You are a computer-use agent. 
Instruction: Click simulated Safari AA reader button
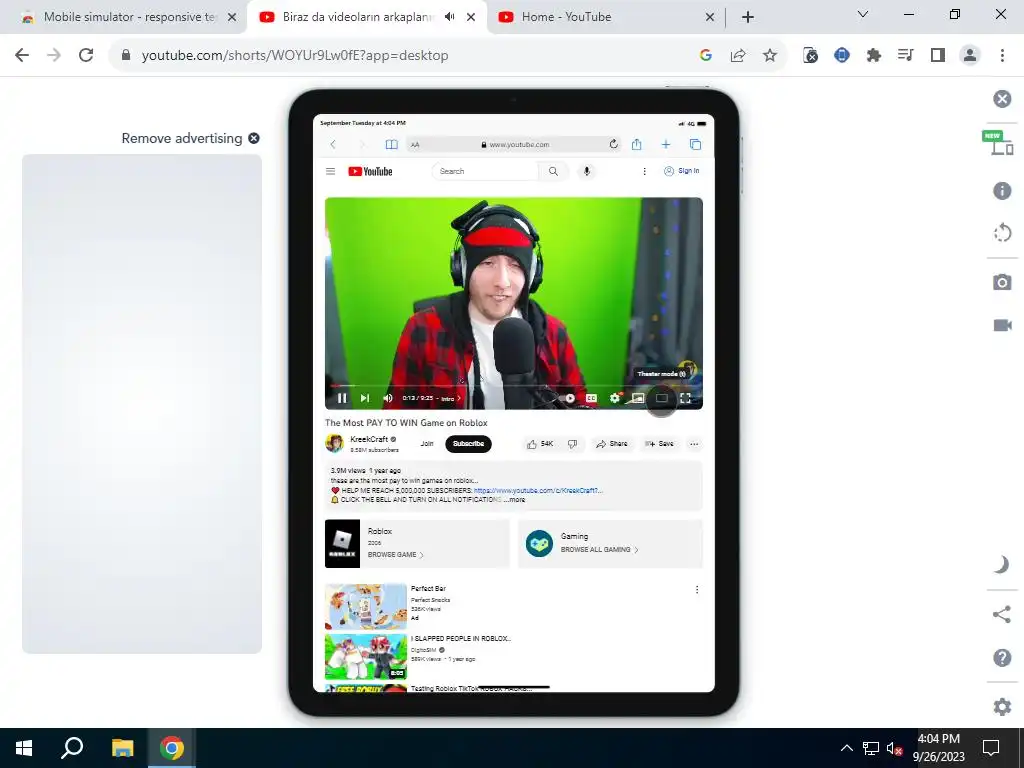click(x=415, y=145)
